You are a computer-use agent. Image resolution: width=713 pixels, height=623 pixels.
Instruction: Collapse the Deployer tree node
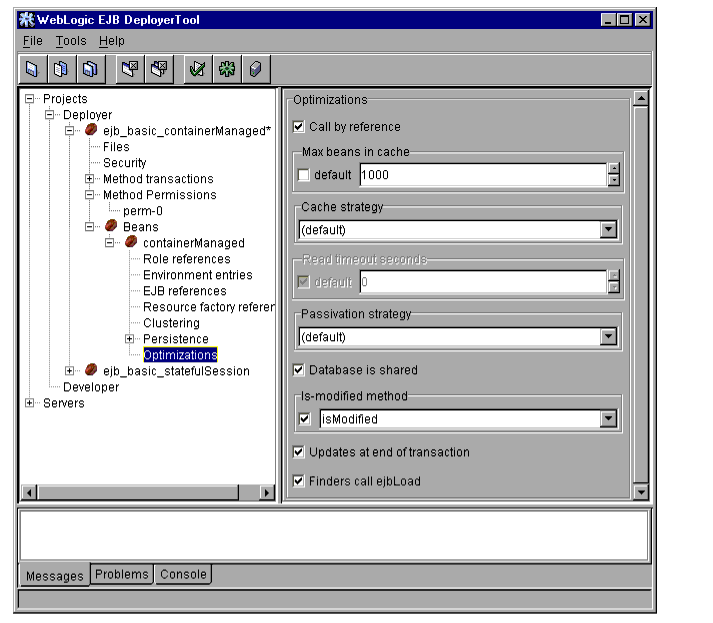50,115
